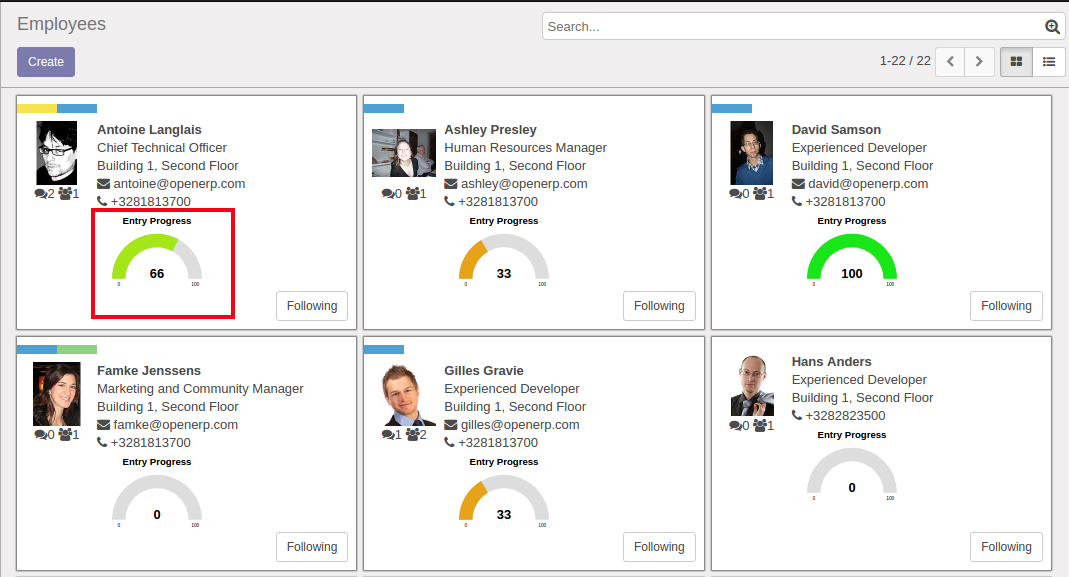Click into the Search field

click(790, 27)
